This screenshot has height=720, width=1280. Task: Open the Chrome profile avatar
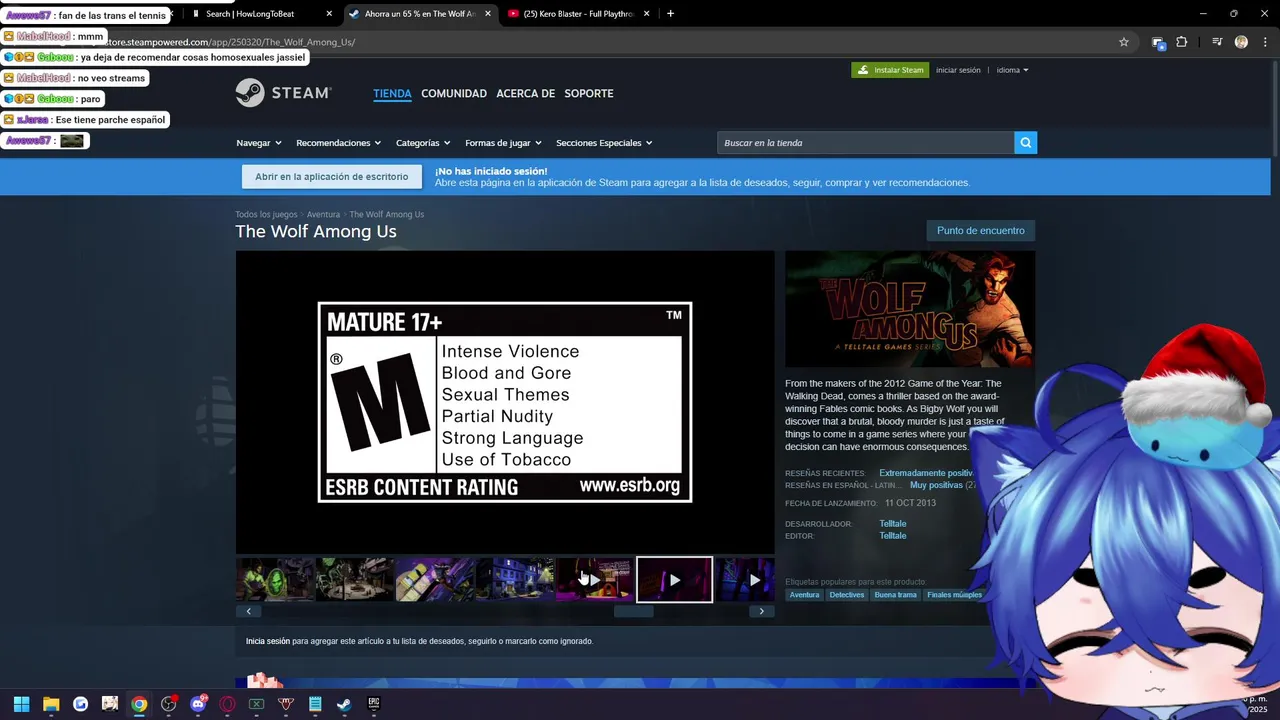(1241, 42)
